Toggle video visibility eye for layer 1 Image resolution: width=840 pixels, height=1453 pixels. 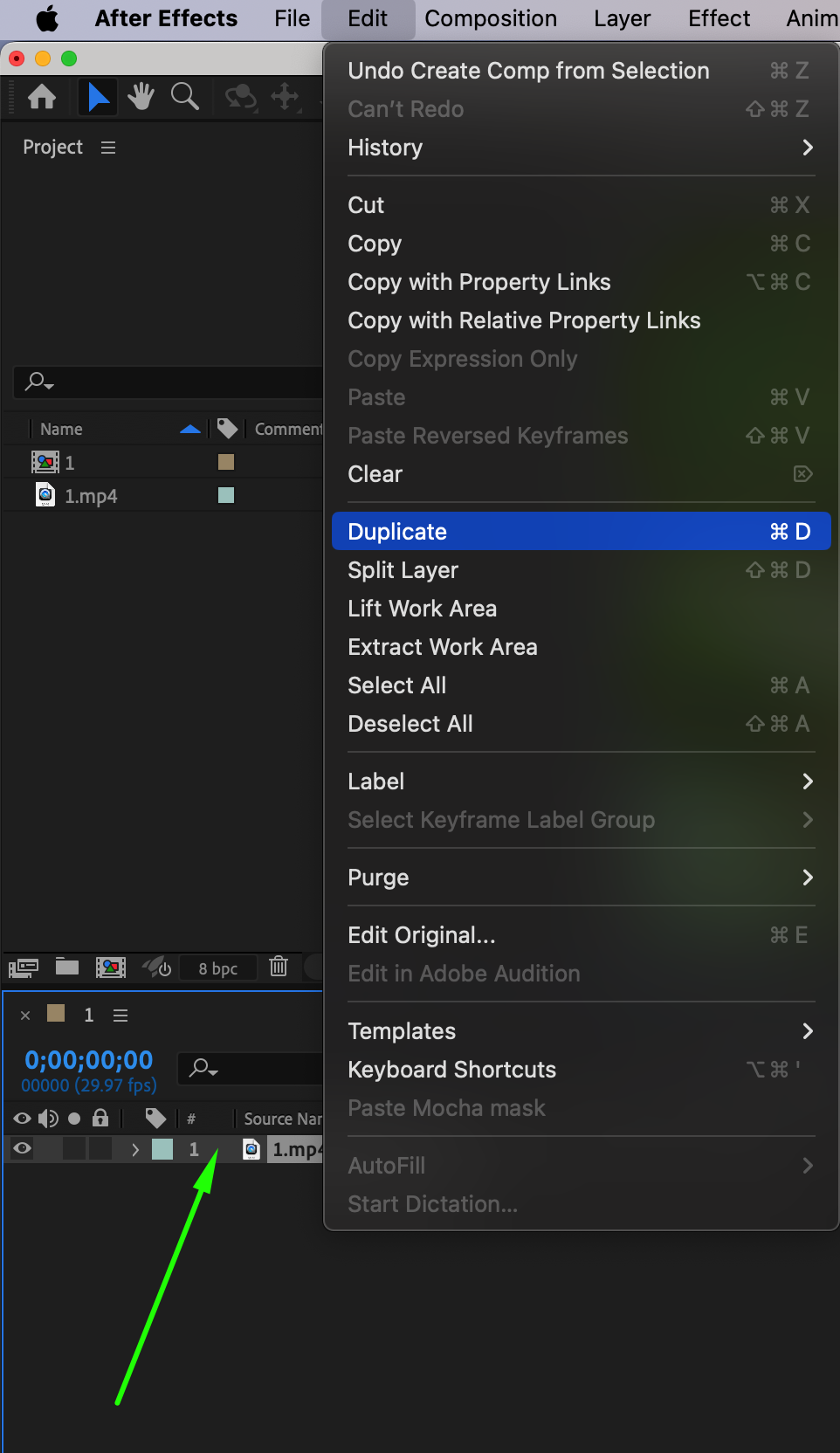pyautogui.click(x=23, y=1149)
